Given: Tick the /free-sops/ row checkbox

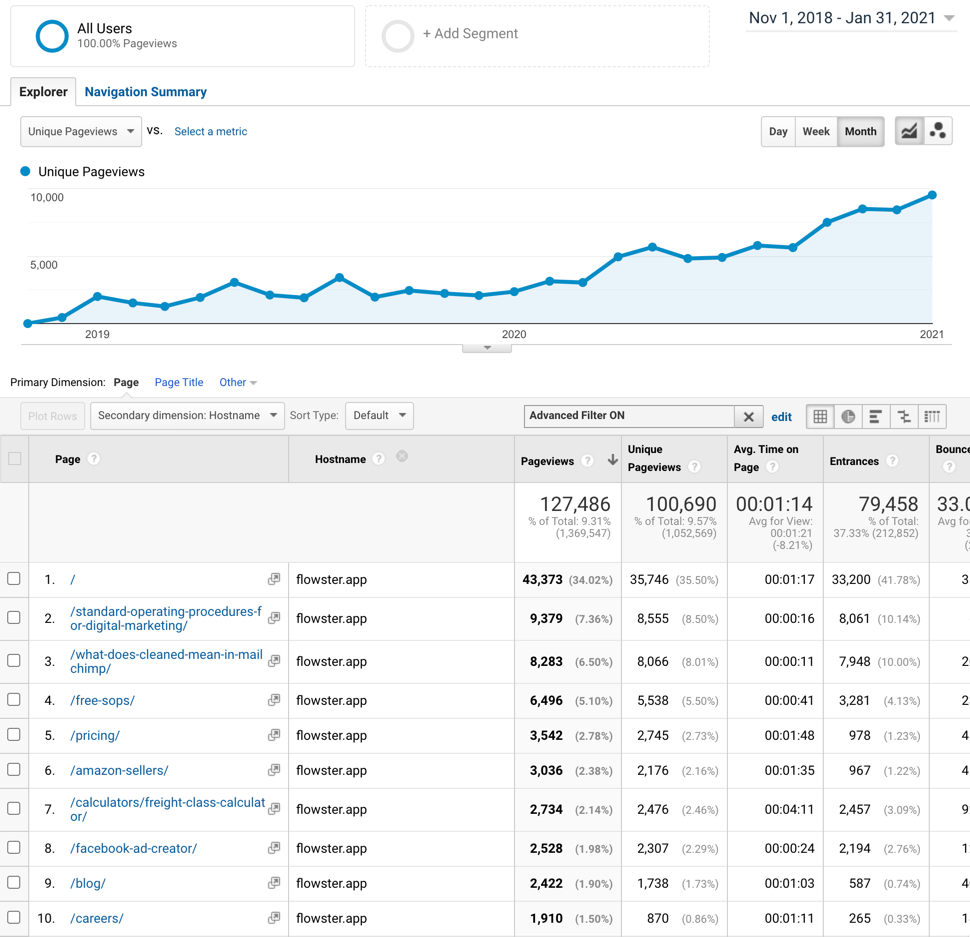Looking at the screenshot, I should tap(14, 700).
